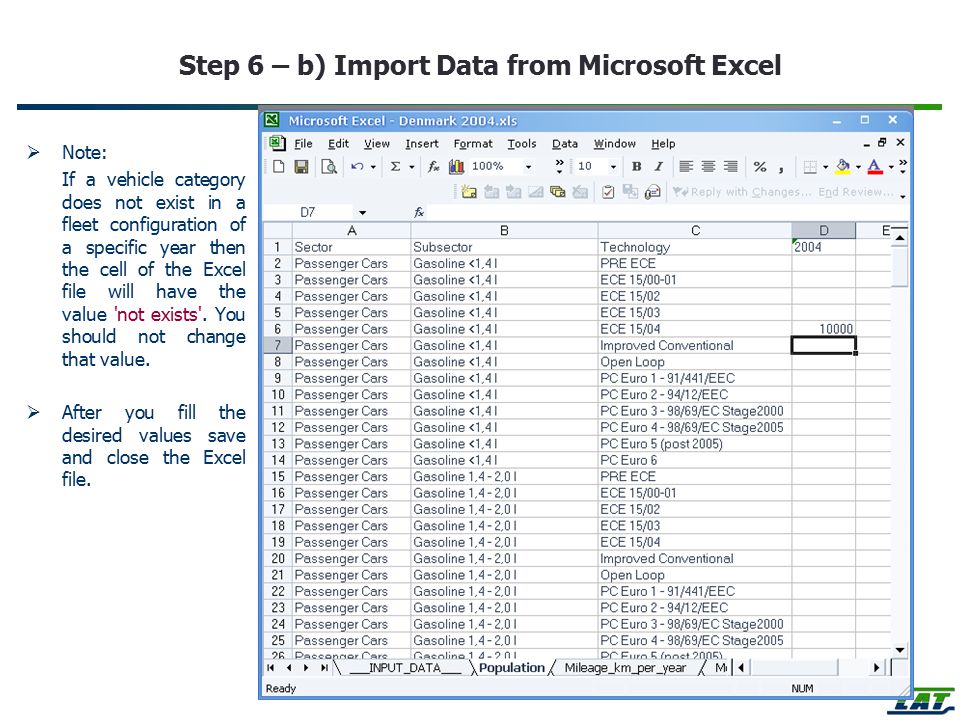The width and height of the screenshot is (960, 720).
Task: Open the Undo history dropdown arrow
Action: (373, 167)
